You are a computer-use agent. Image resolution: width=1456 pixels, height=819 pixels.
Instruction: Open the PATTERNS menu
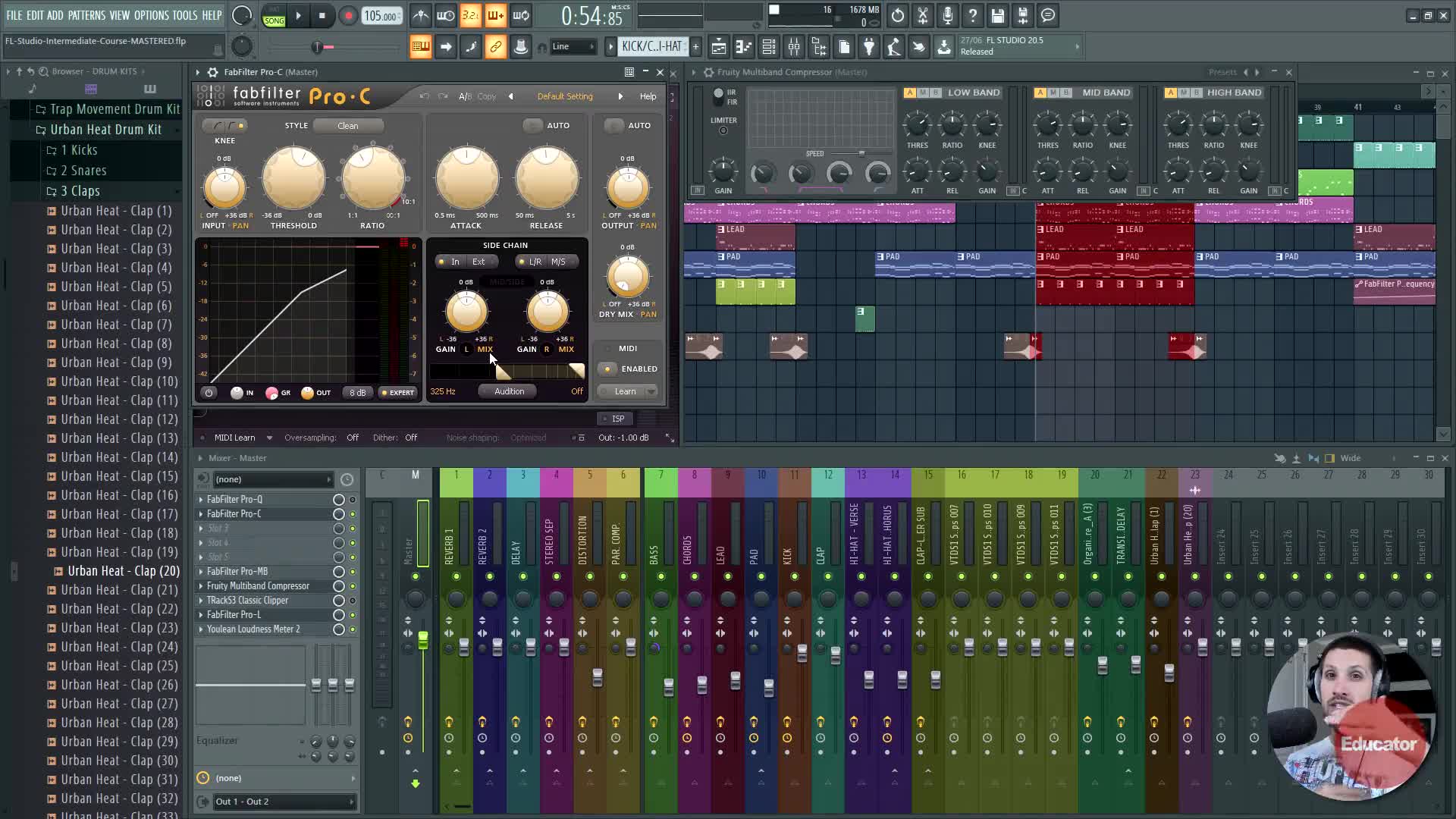pos(86,15)
